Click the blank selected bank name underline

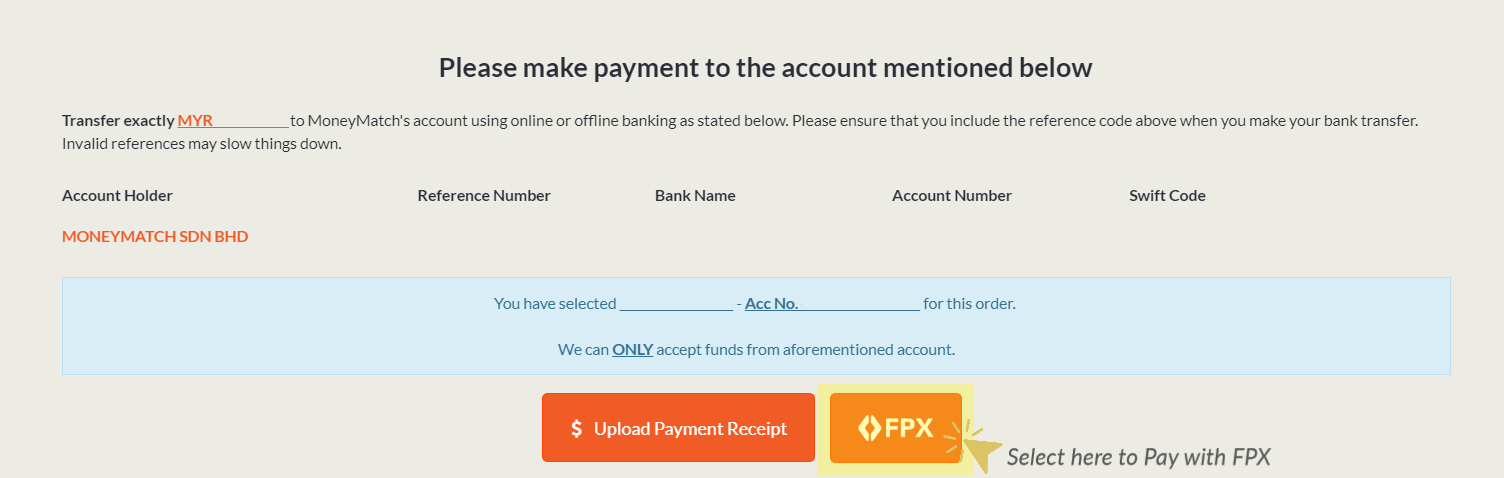676,303
